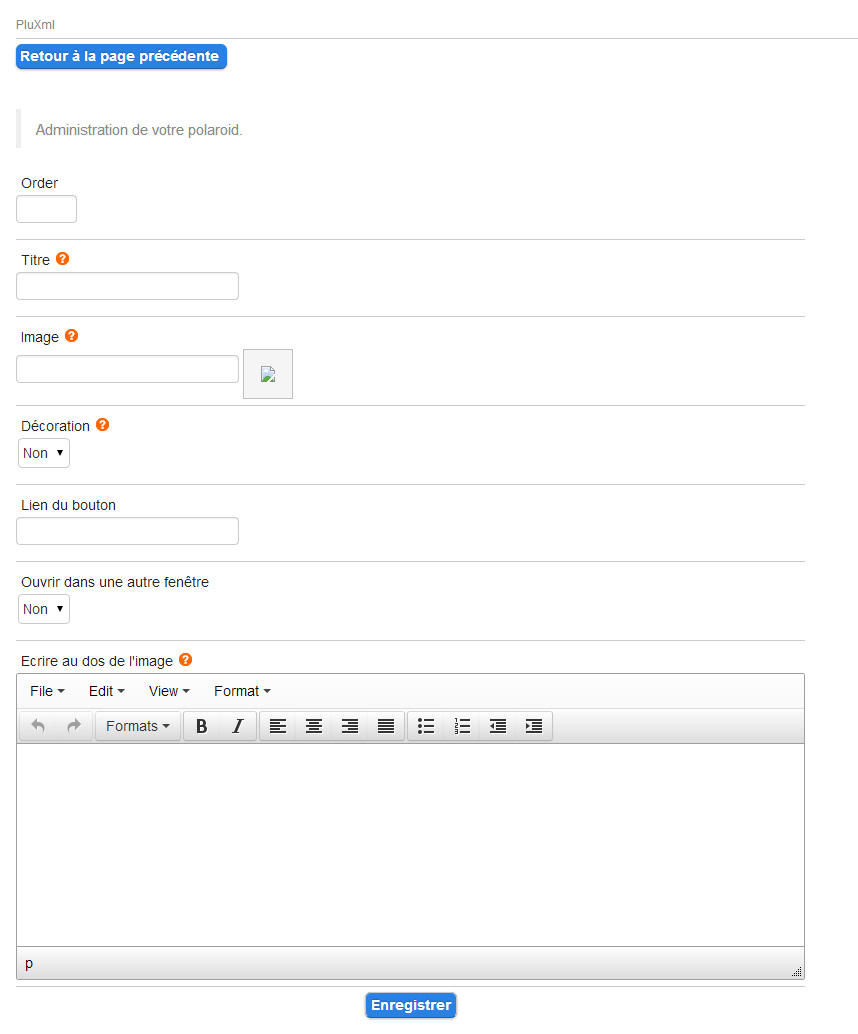Focus the Order input field
The width and height of the screenshot is (858, 1034).
(x=46, y=209)
